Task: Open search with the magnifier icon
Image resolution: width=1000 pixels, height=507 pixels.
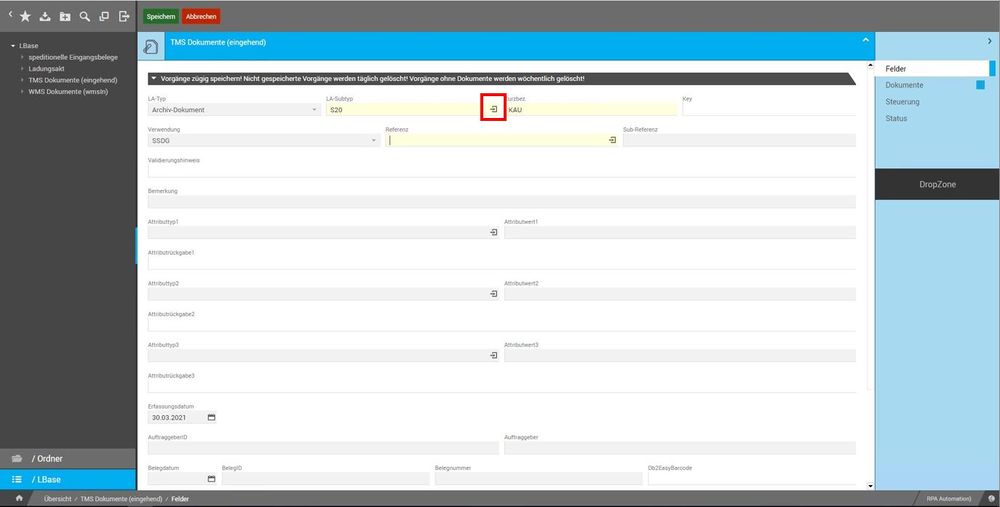Action: [x=84, y=17]
